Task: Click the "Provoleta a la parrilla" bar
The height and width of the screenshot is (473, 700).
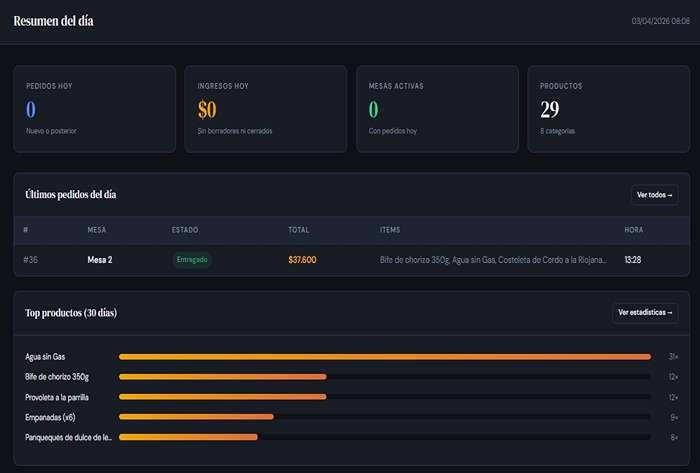Action: [223, 397]
